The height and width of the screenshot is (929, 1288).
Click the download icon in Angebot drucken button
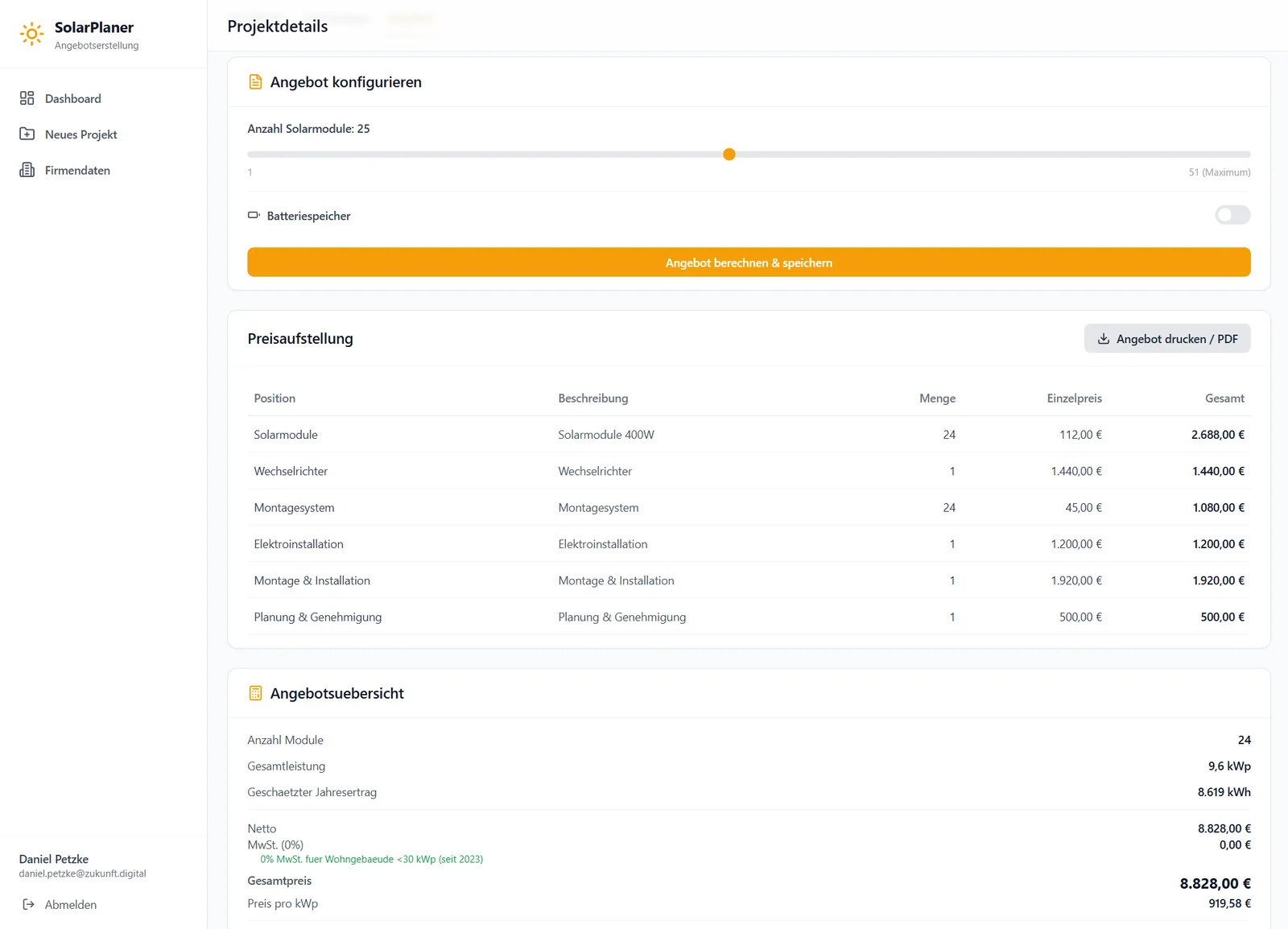point(1104,339)
